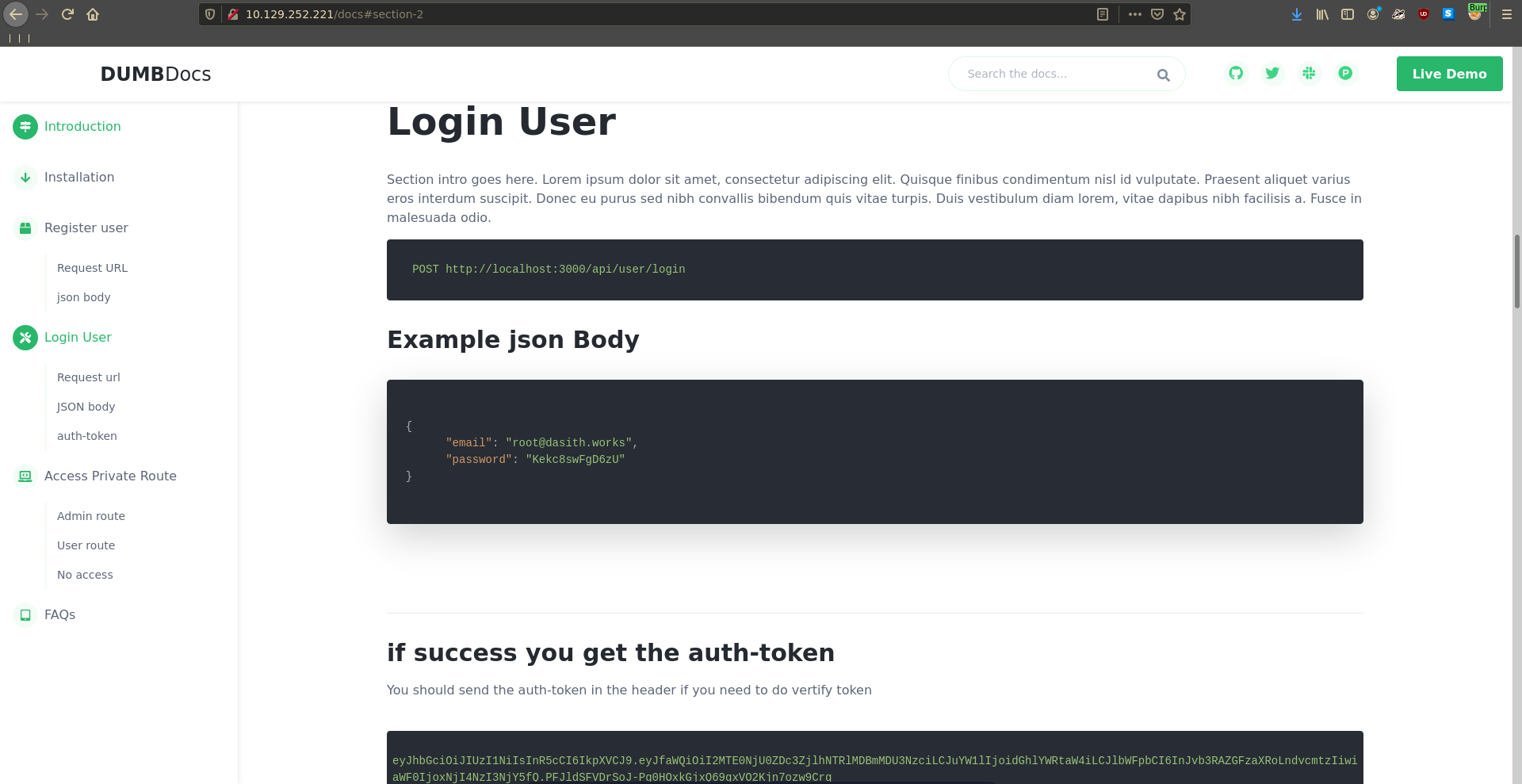Image resolution: width=1522 pixels, height=784 pixels.
Task: Click the Product Hunt icon
Action: click(1345, 74)
